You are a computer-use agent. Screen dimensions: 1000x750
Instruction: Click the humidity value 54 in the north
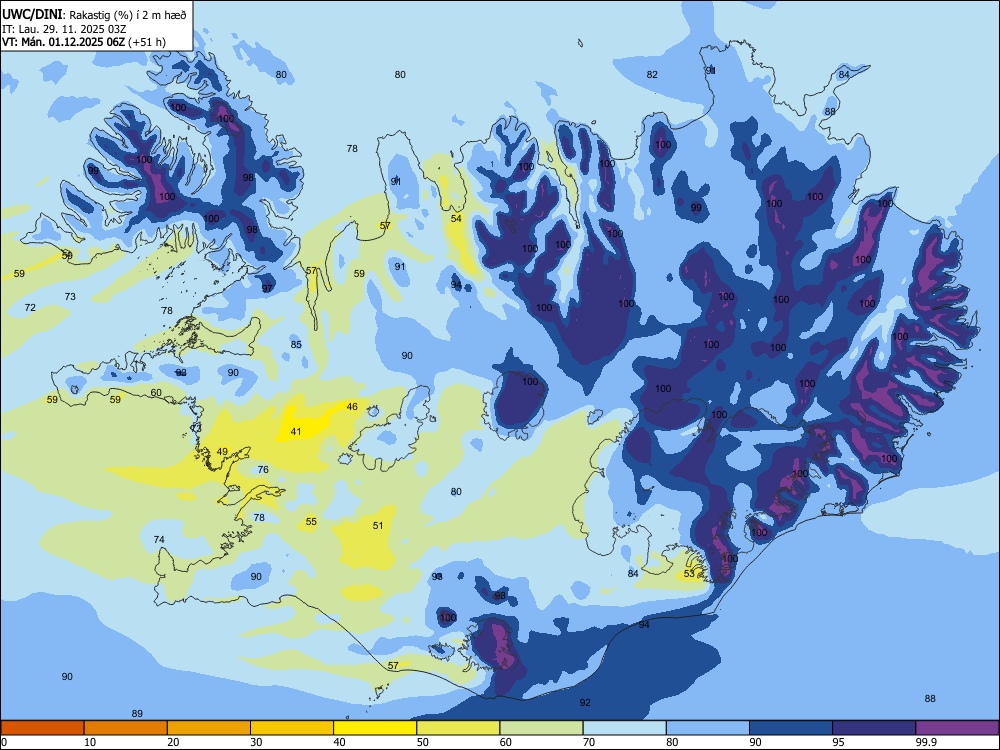456,219
